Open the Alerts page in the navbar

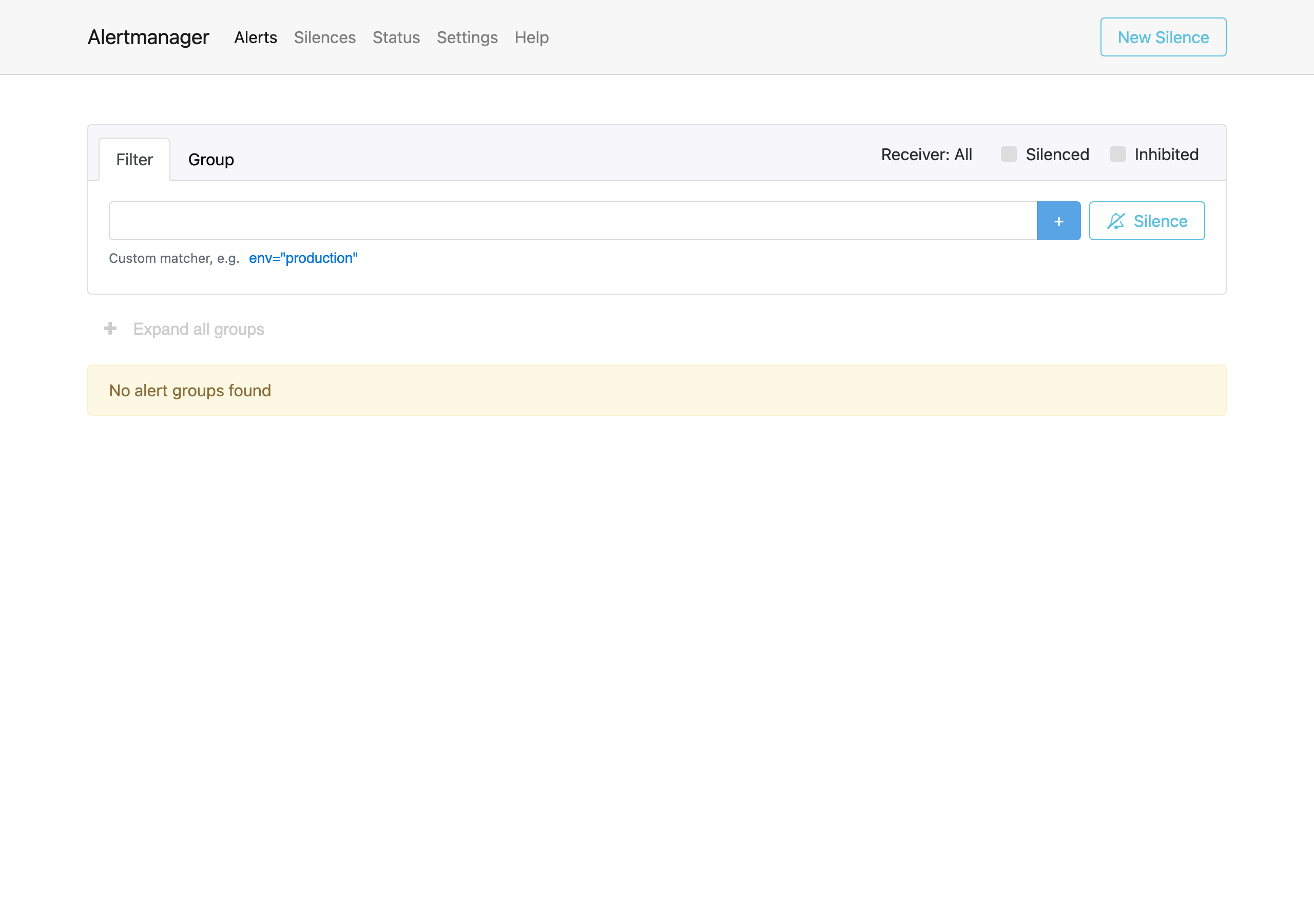(255, 37)
